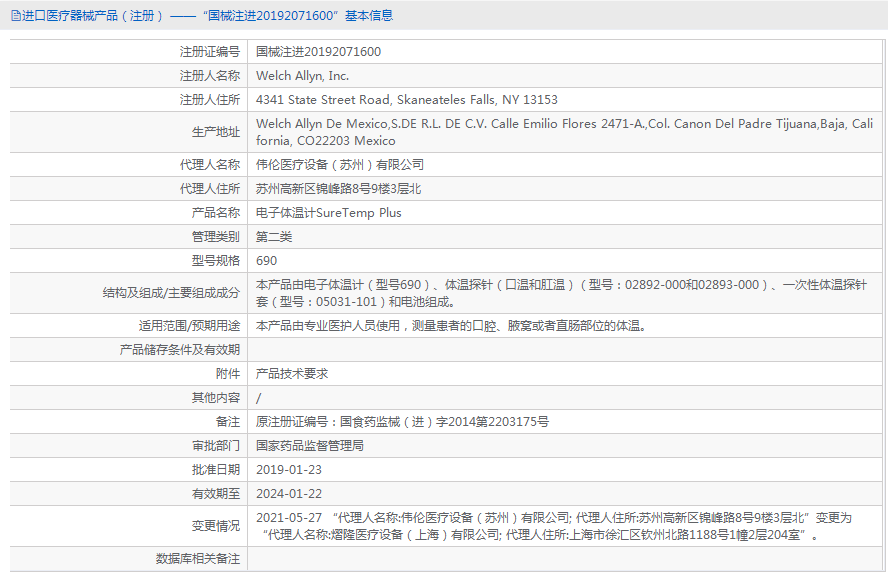888x579 pixels.
Task: Select address 4341 State Street Road value
Action: point(407,100)
